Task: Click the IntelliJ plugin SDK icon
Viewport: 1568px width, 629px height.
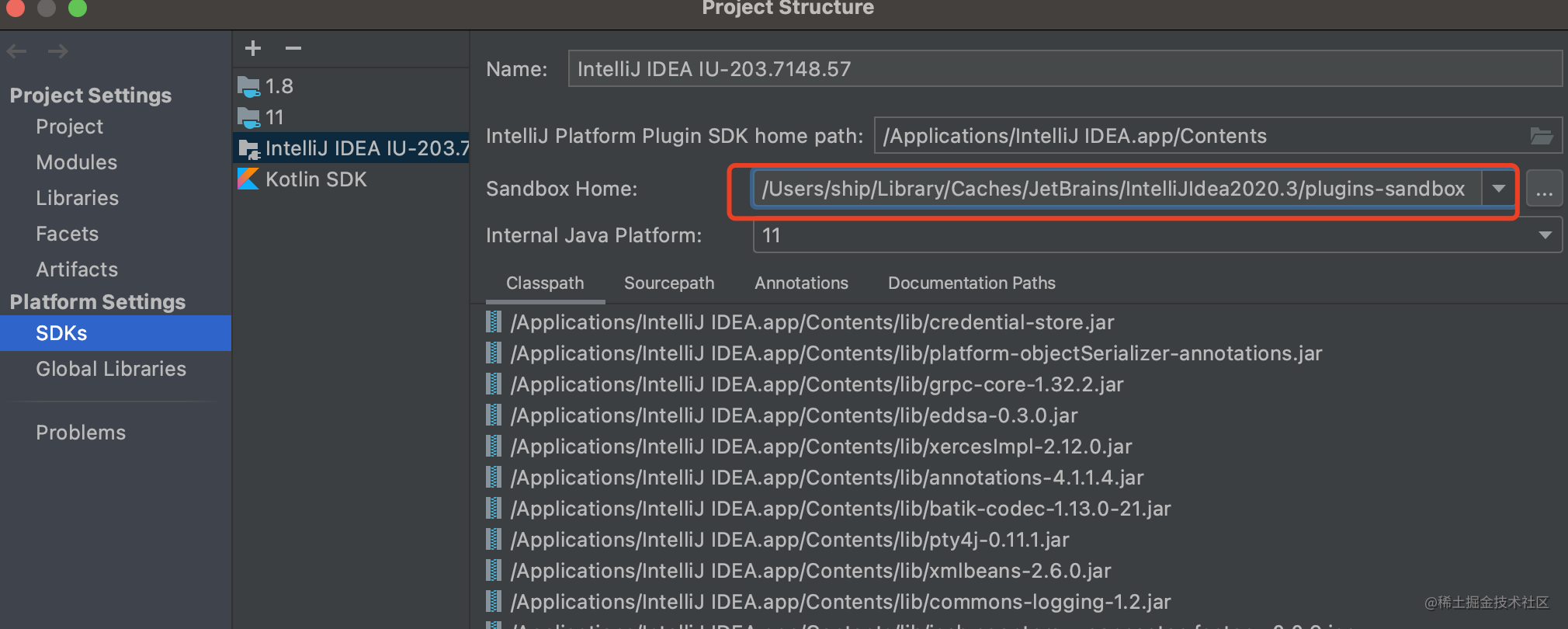Action: (x=248, y=148)
